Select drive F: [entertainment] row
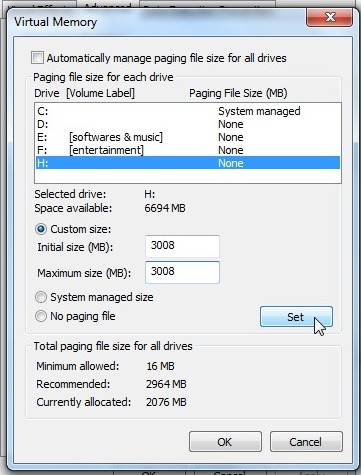Screen dimensions: 361x475 point(188,150)
